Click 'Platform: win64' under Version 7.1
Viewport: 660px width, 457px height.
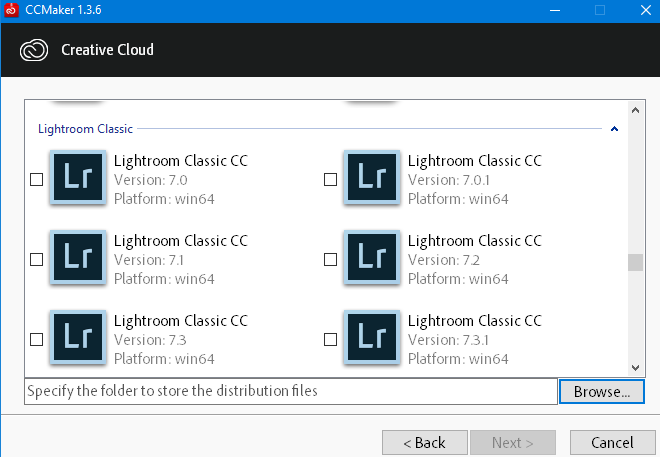[x=164, y=279]
